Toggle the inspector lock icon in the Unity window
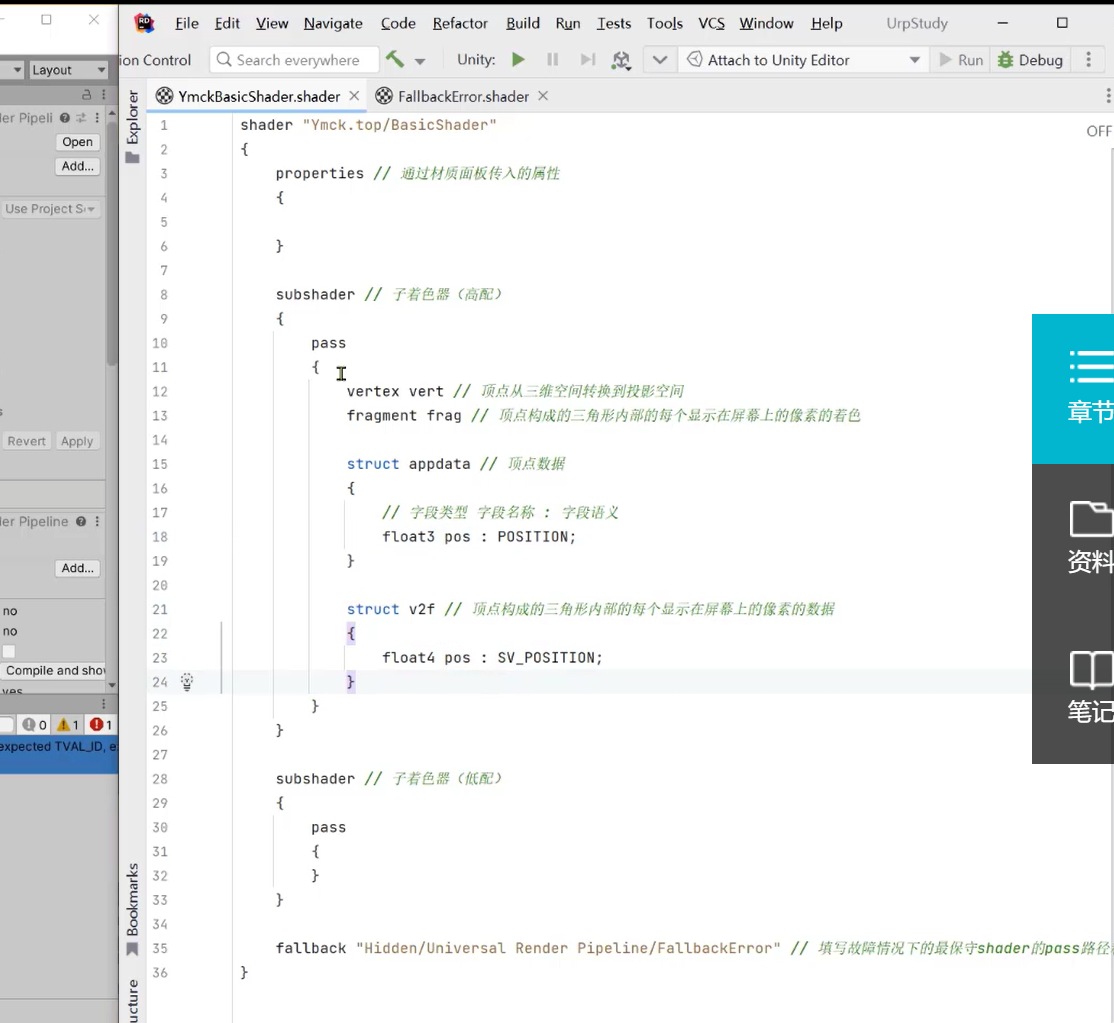 tap(87, 94)
